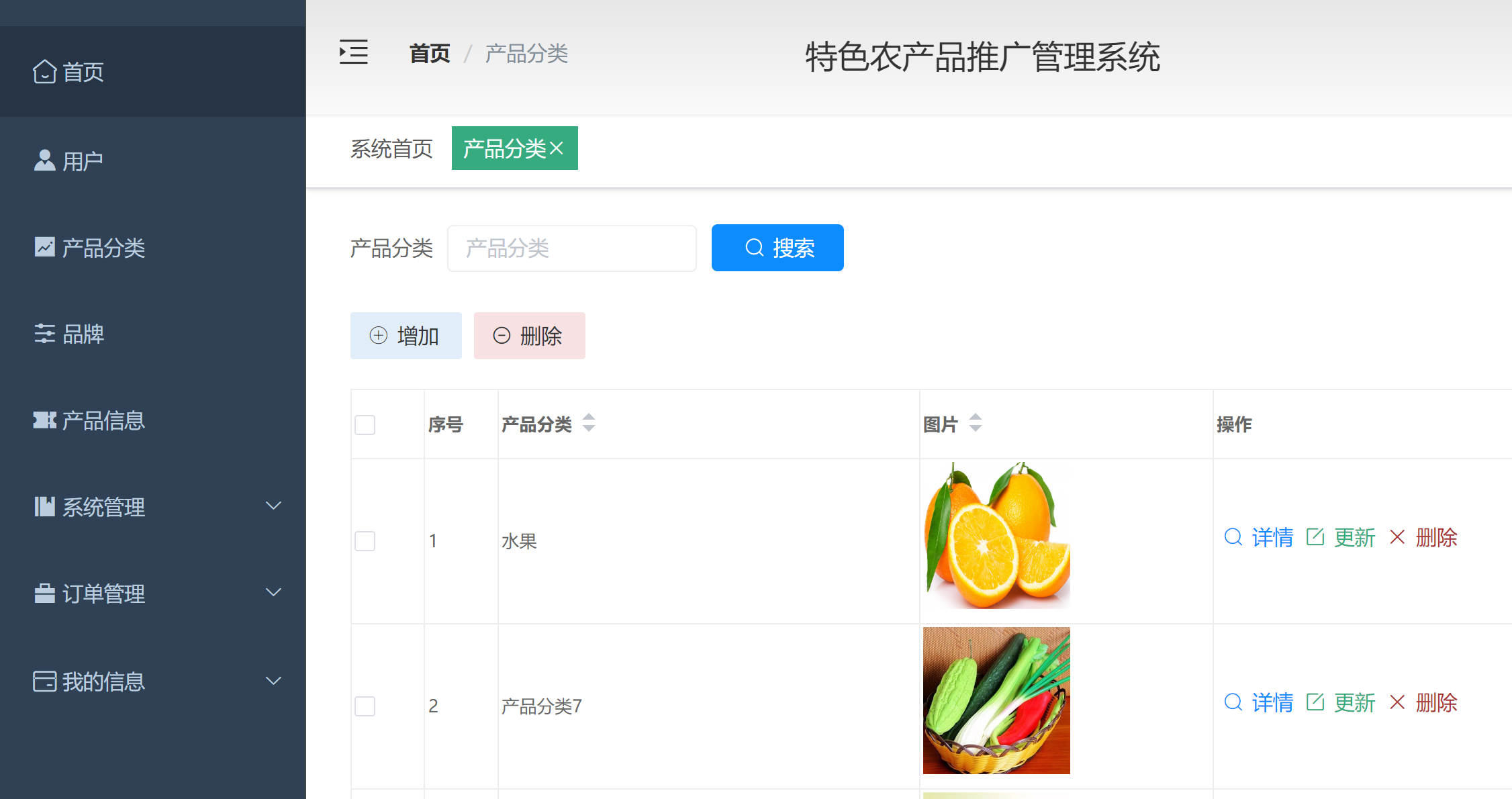Expand the 系统管理 submenu chevron
This screenshot has height=799, width=1512.
273,506
